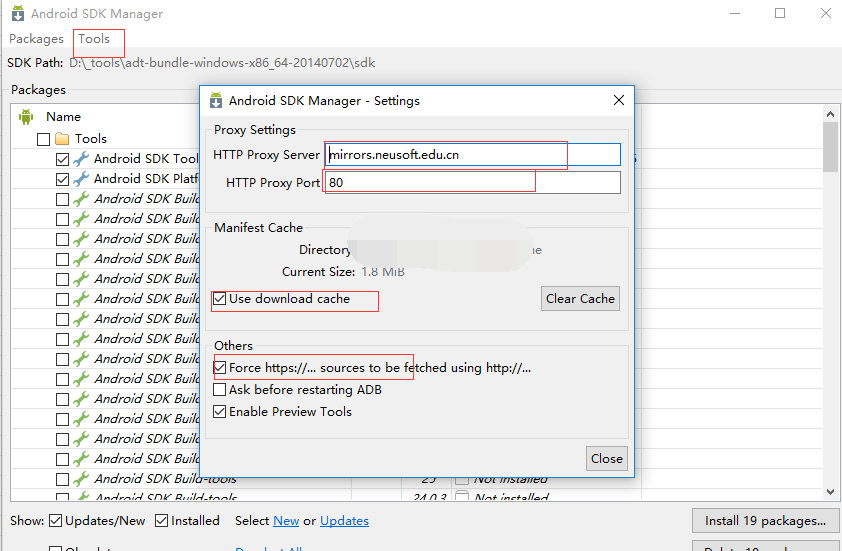Click the Android SDK Manager title bar icon
Image resolution: width=842 pixels, height=551 pixels.
click(18, 13)
